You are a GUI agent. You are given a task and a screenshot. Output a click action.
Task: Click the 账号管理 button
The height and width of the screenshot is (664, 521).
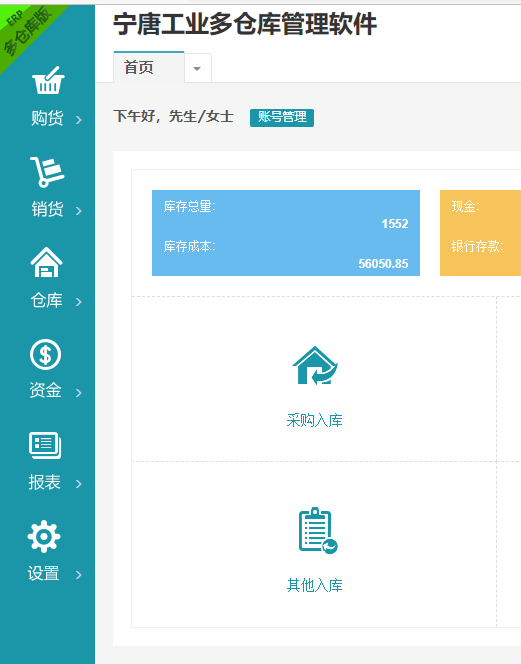[282, 117]
